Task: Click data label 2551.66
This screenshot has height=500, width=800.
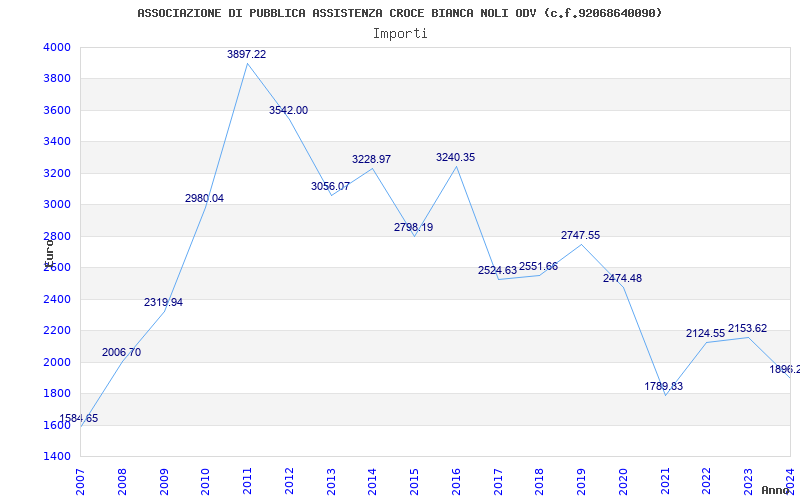Action: [x=539, y=267]
